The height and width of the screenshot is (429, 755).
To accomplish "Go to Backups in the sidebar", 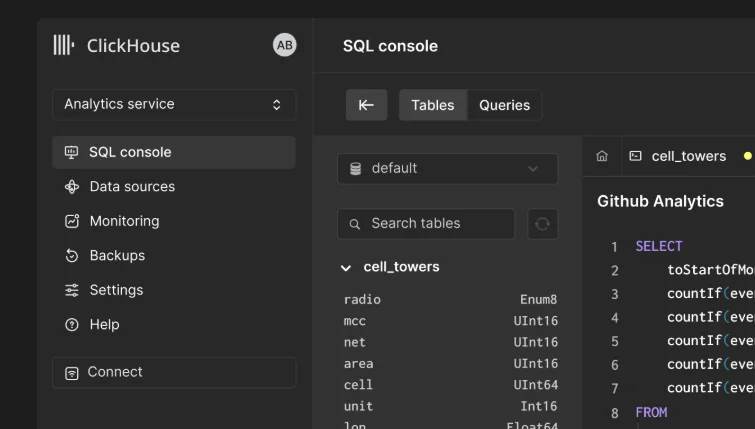I will [117, 256].
